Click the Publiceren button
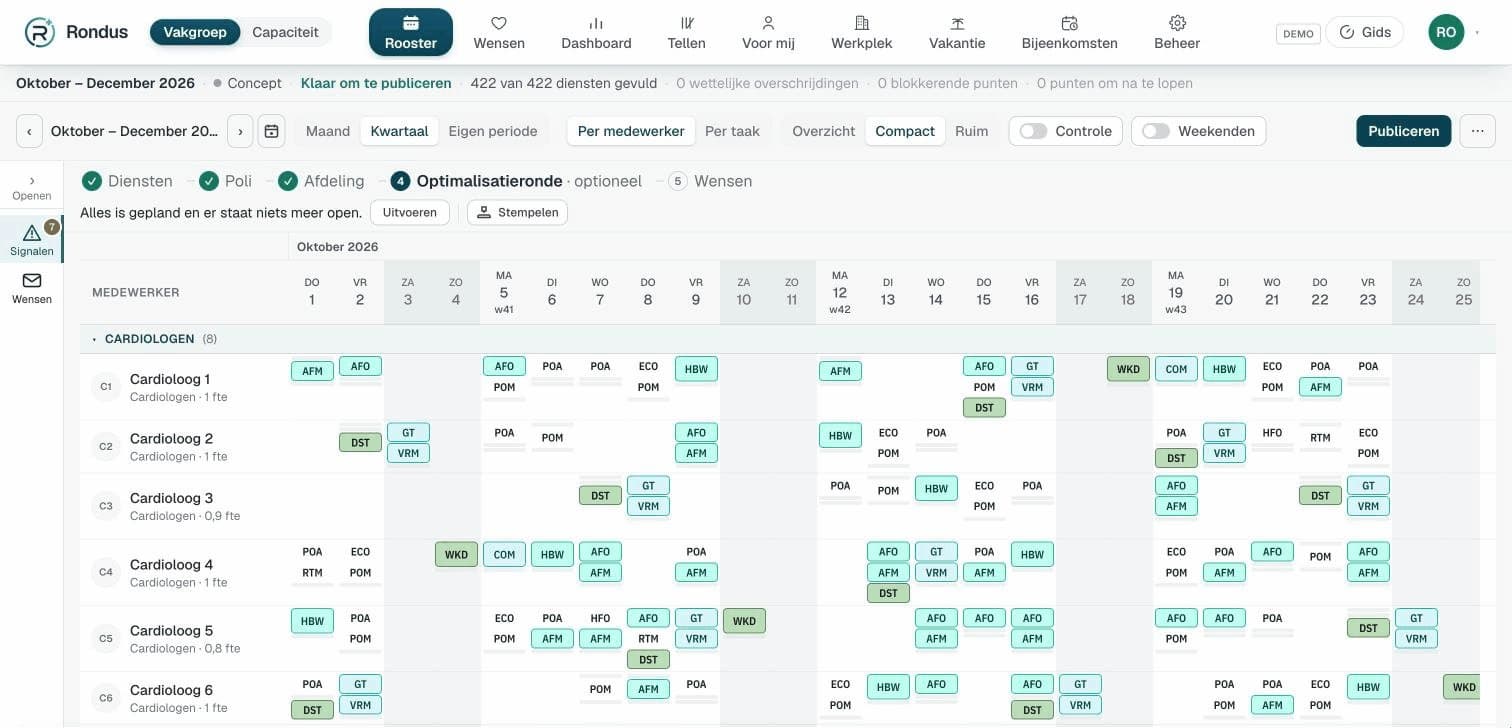The height and width of the screenshot is (728, 1512). tap(1403, 131)
